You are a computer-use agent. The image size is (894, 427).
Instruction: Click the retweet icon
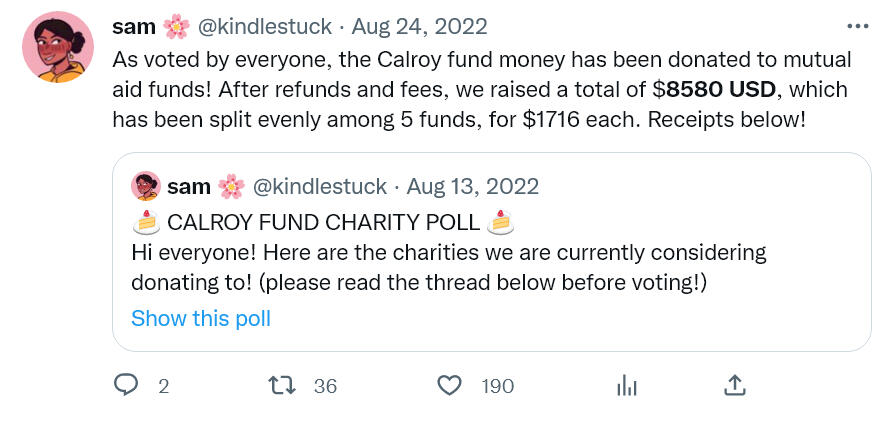[x=282, y=386]
